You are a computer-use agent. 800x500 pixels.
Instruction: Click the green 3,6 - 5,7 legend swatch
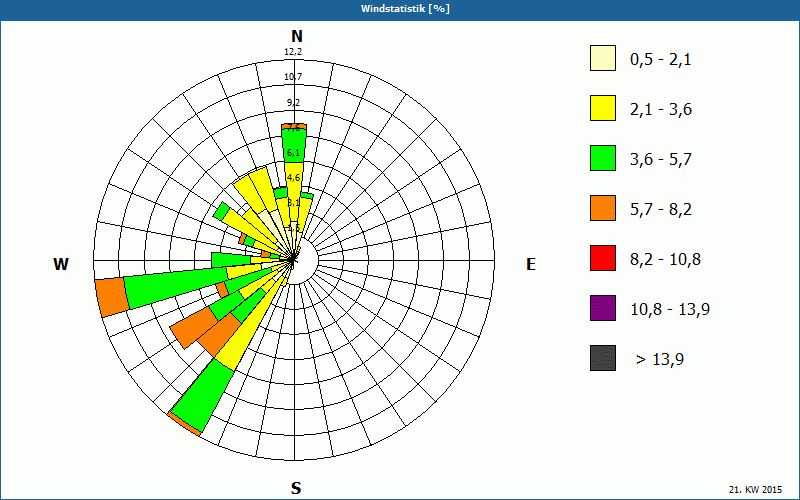click(x=603, y=158)
